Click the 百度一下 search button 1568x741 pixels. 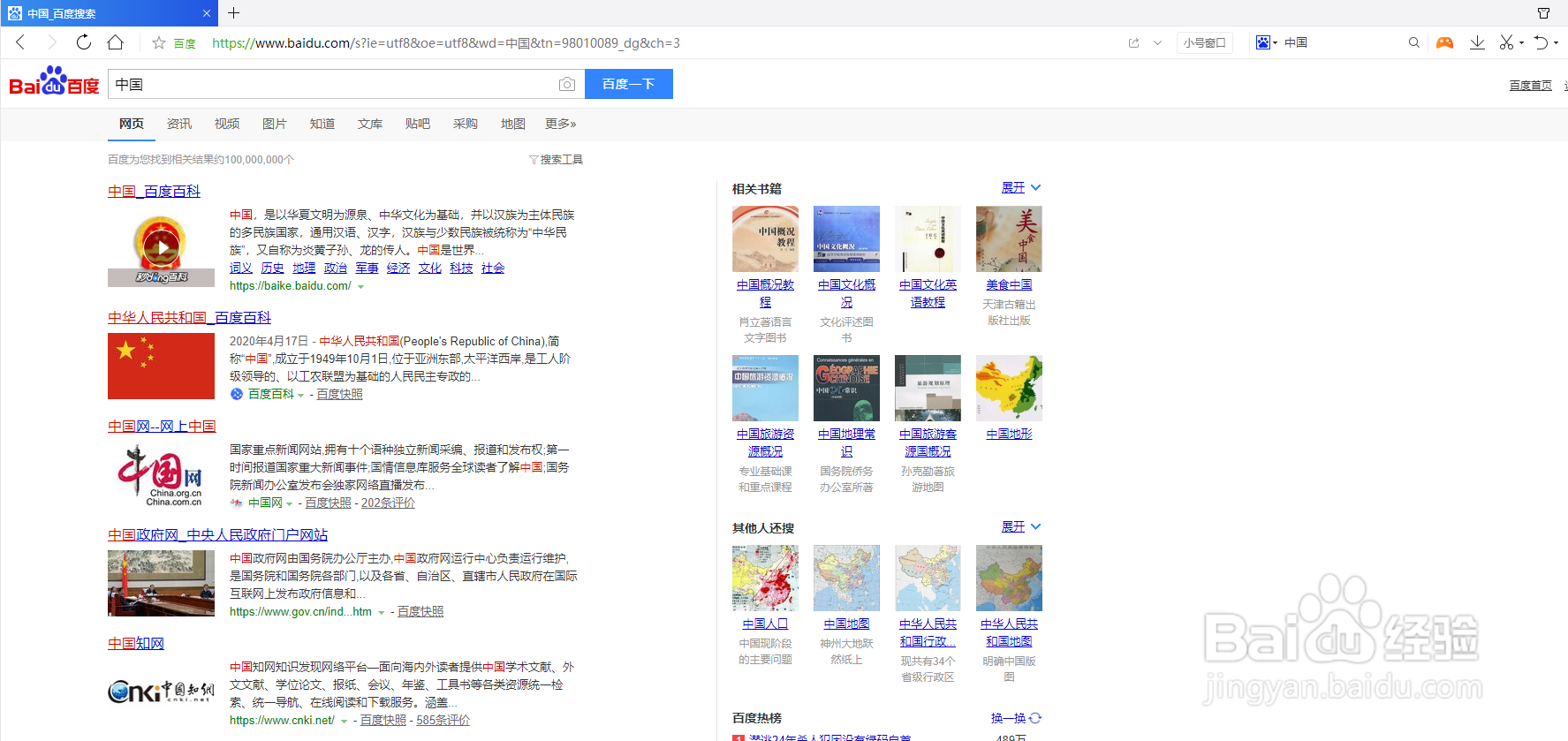628,84
